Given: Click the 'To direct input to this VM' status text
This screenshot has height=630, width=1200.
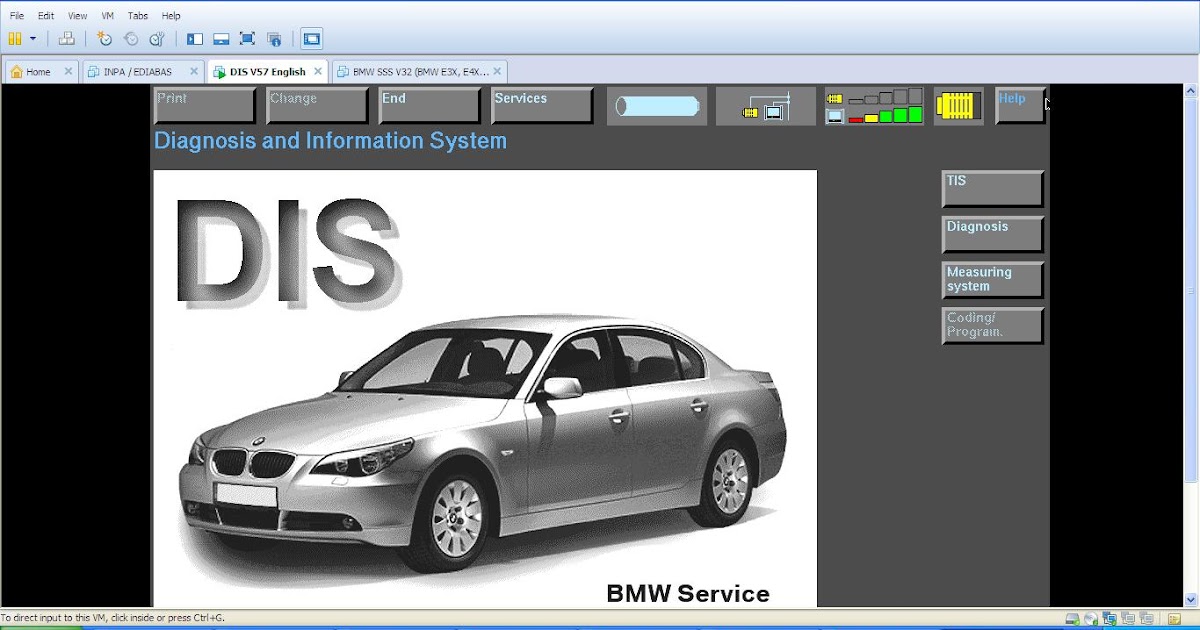Looking at the screenshot, I should pos(113,618).
